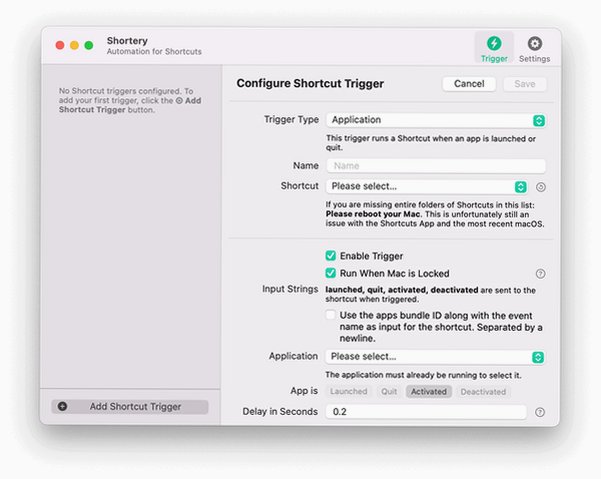Image resolution: width=601 pixels, height=479 pixels.
Task: Open the Application Please select dropdown
Action: (x=435, y=357)
